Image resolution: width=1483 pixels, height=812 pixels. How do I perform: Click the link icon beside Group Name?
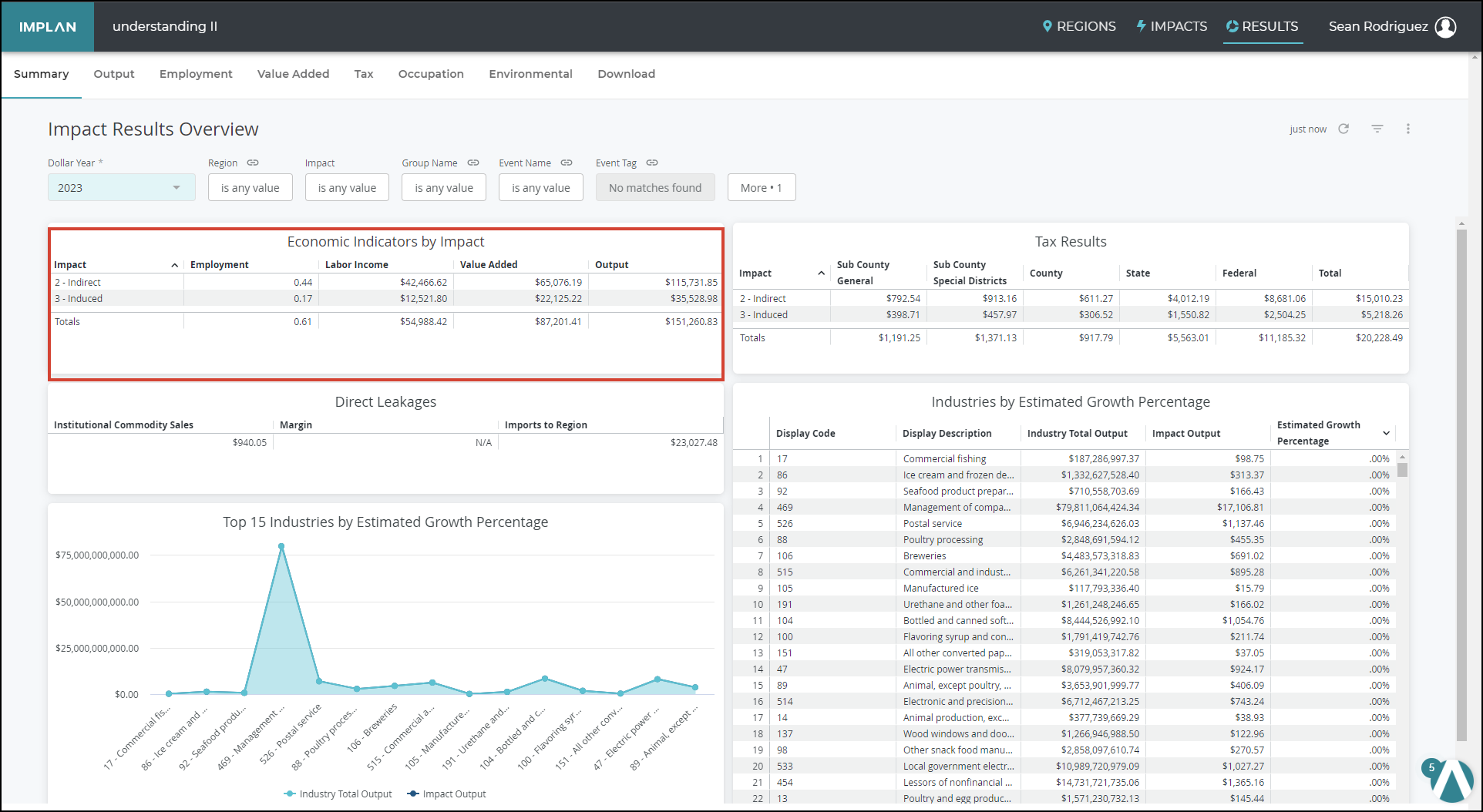point(473,163)
